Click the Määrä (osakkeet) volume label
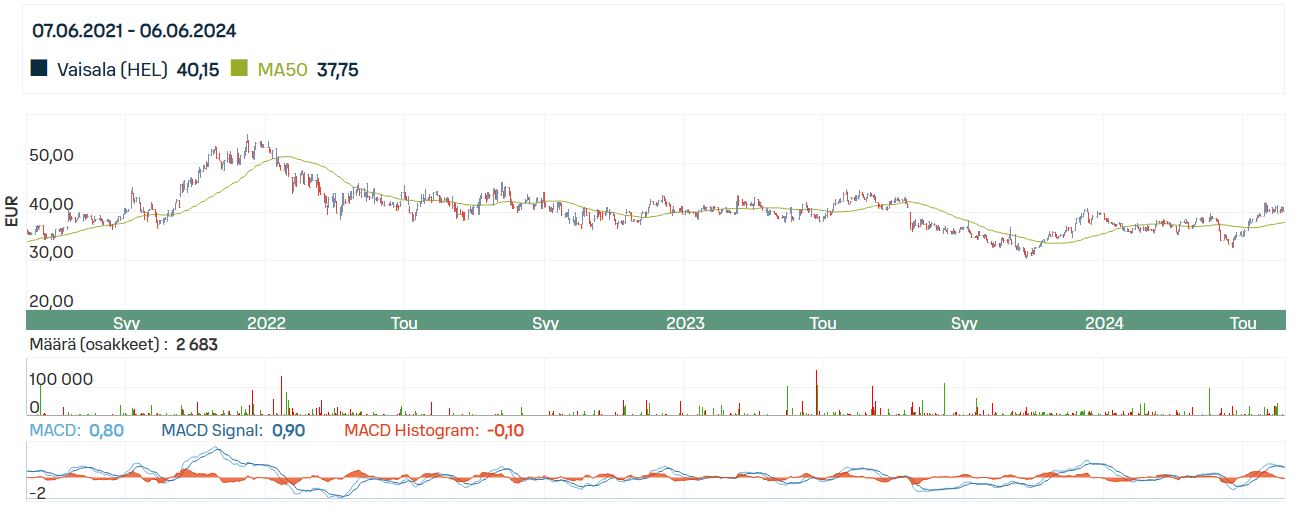Screen dimensions: 1298x525 tap(98, 345)
